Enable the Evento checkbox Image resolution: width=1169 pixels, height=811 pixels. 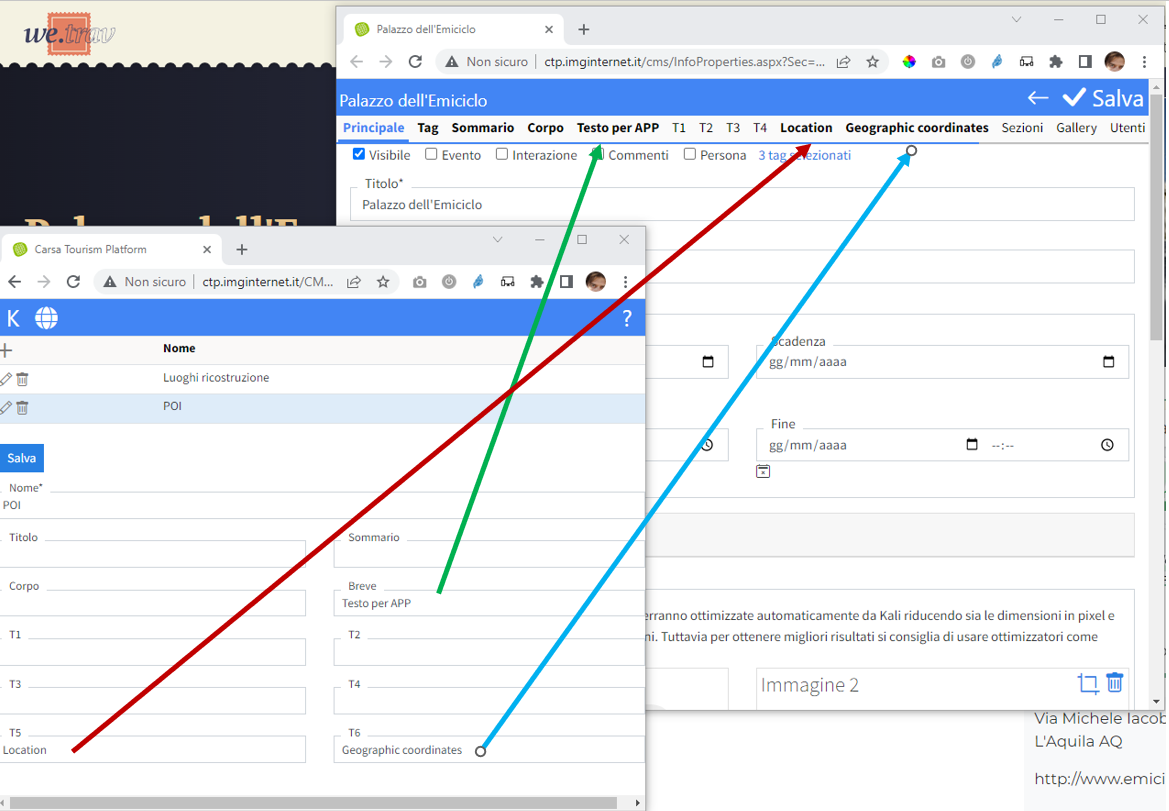pyautogui.click(x=431, y=154)
